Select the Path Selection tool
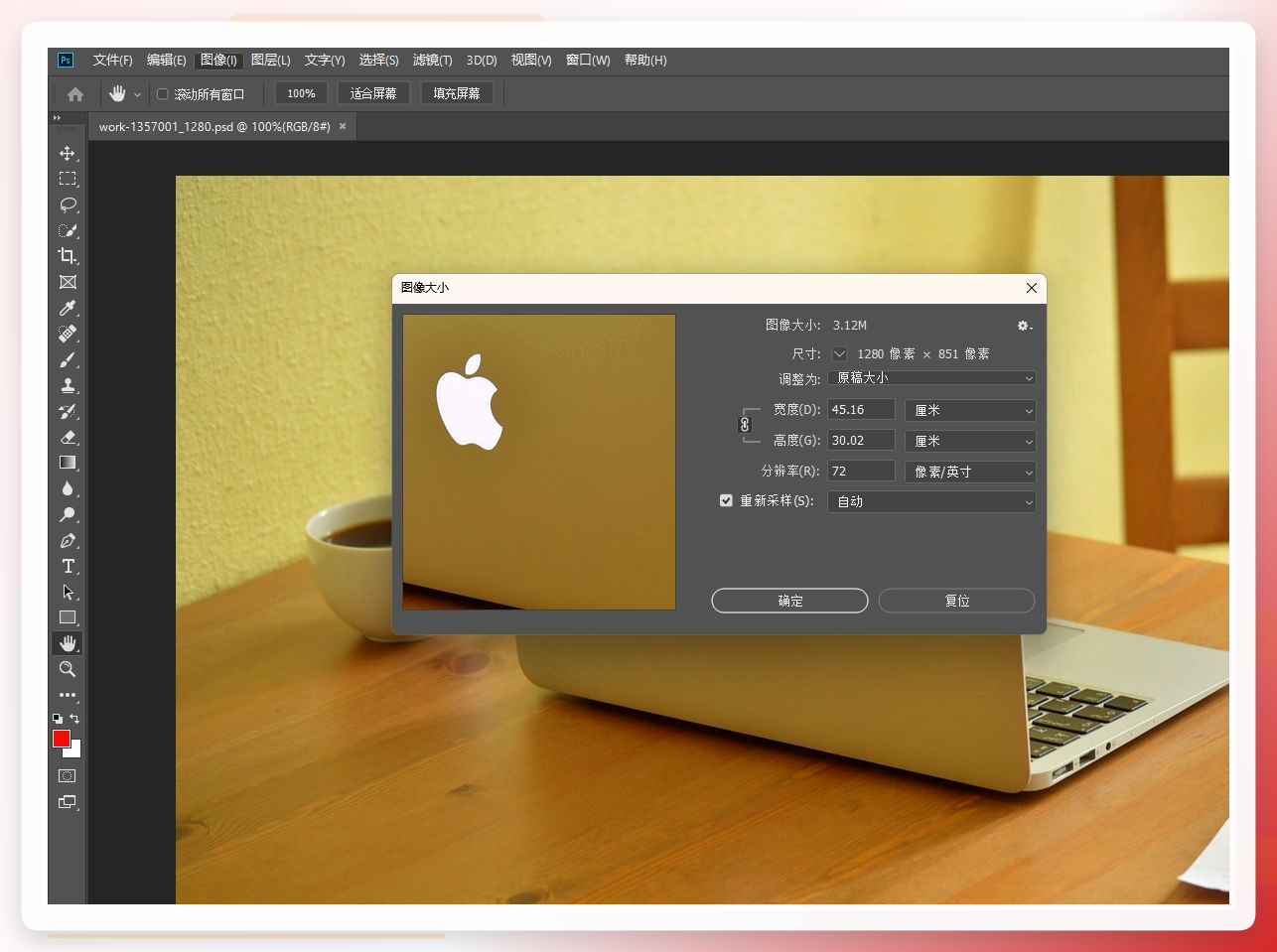Screen dimensions: 1277x952 click(68, 592)
